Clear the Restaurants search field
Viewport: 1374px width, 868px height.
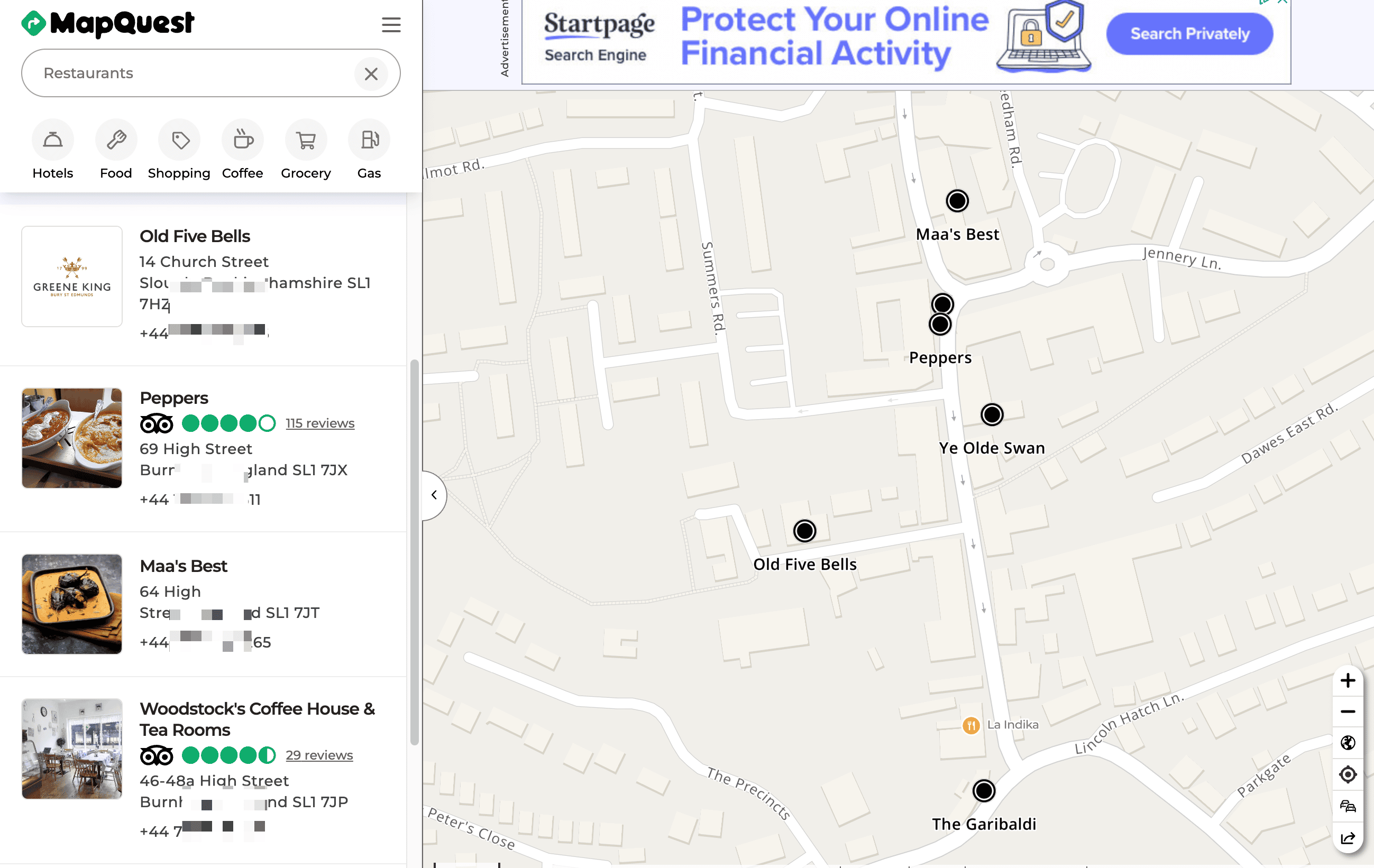(x=371, y=73)
